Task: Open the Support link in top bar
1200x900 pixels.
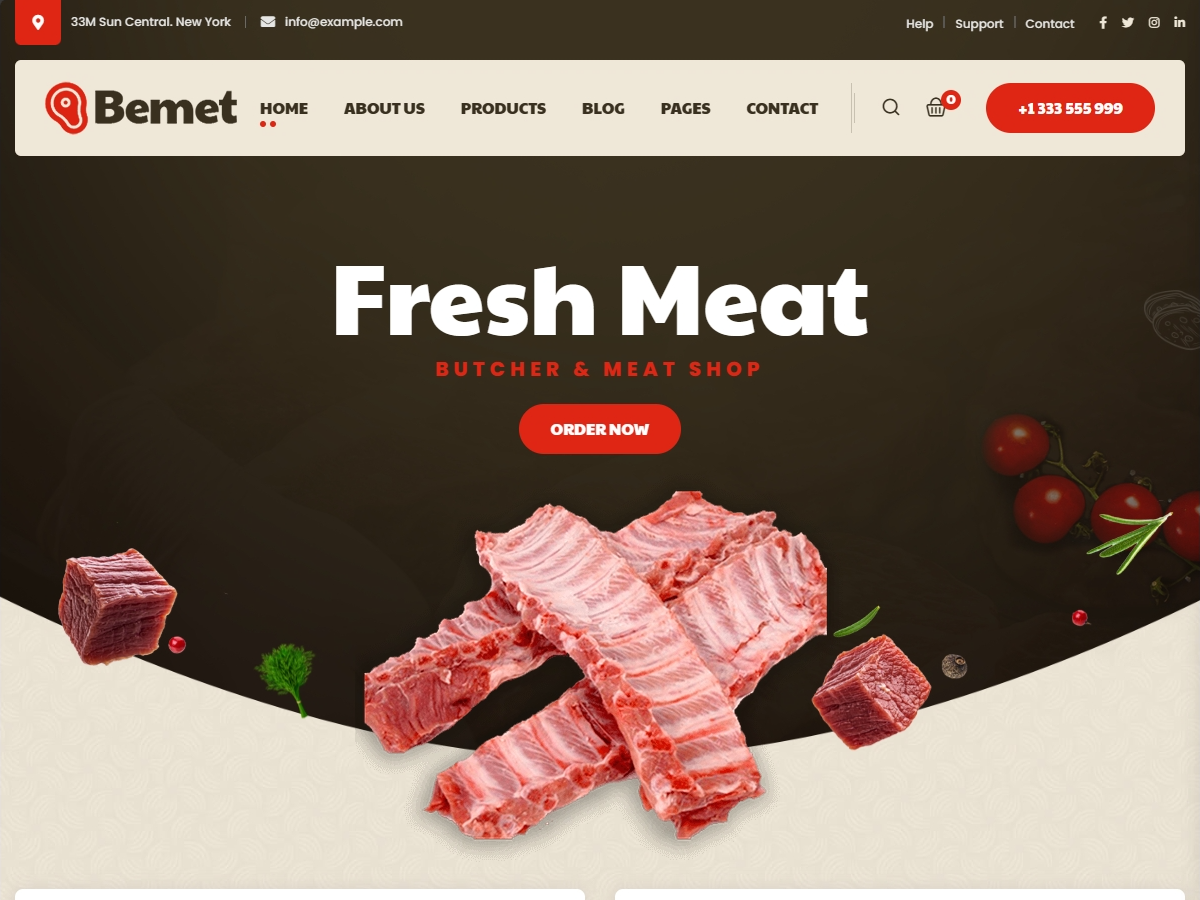Action: 979,23
